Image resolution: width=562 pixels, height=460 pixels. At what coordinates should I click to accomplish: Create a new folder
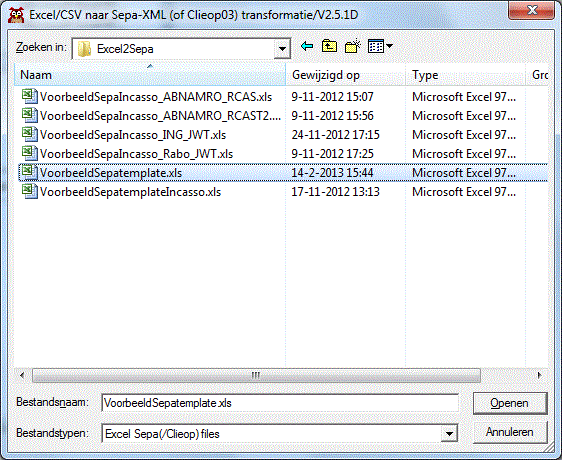353,46
